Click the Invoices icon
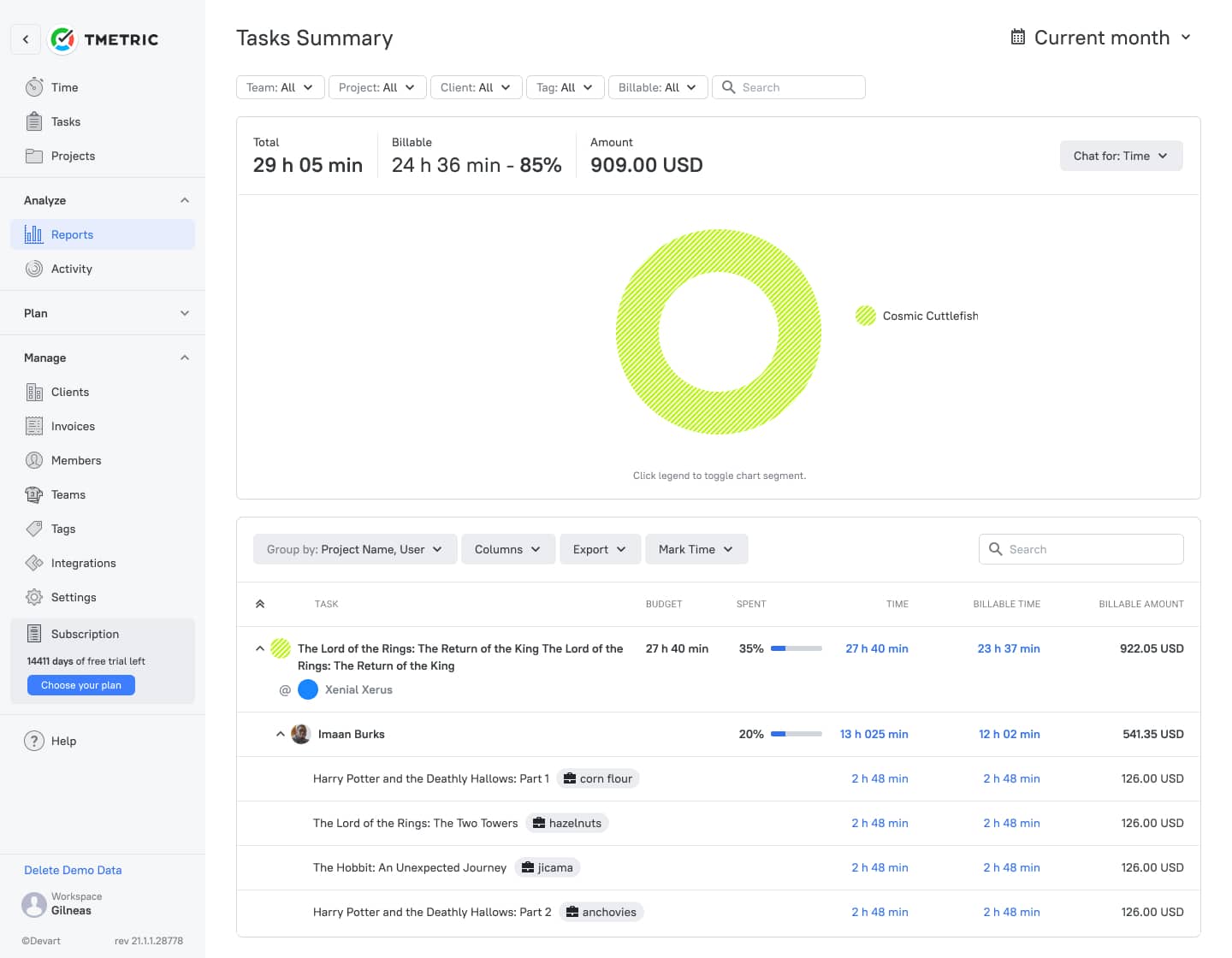Screen dimensions: 1232x958 pos(34,426)
